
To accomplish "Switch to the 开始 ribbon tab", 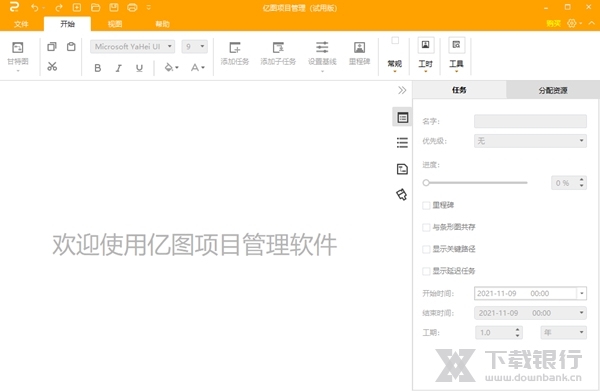I will click(x=67, y=24).
